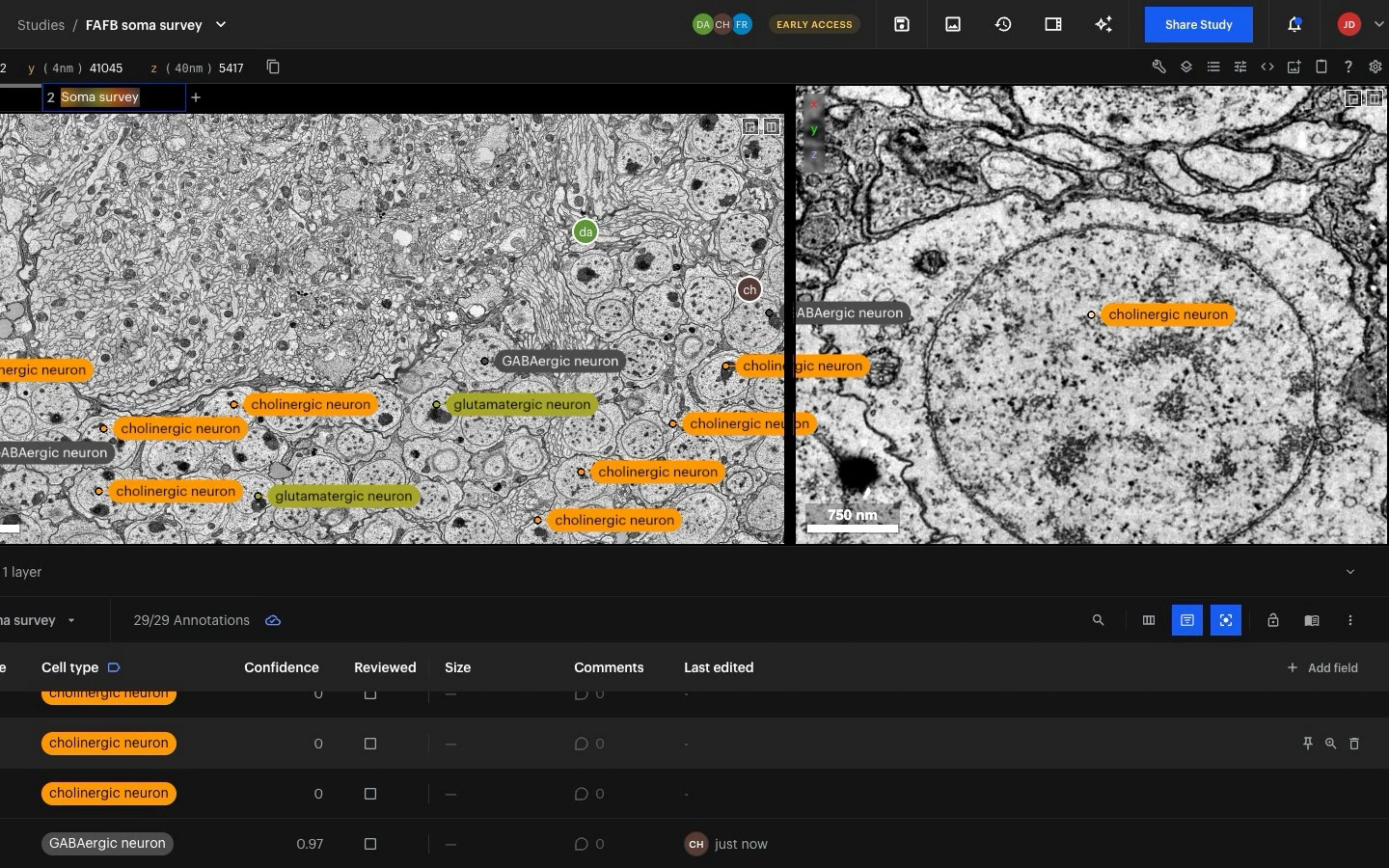Add a new tab with plus button
This screenshot has width=1389, height=868.
tap(196, 97)
